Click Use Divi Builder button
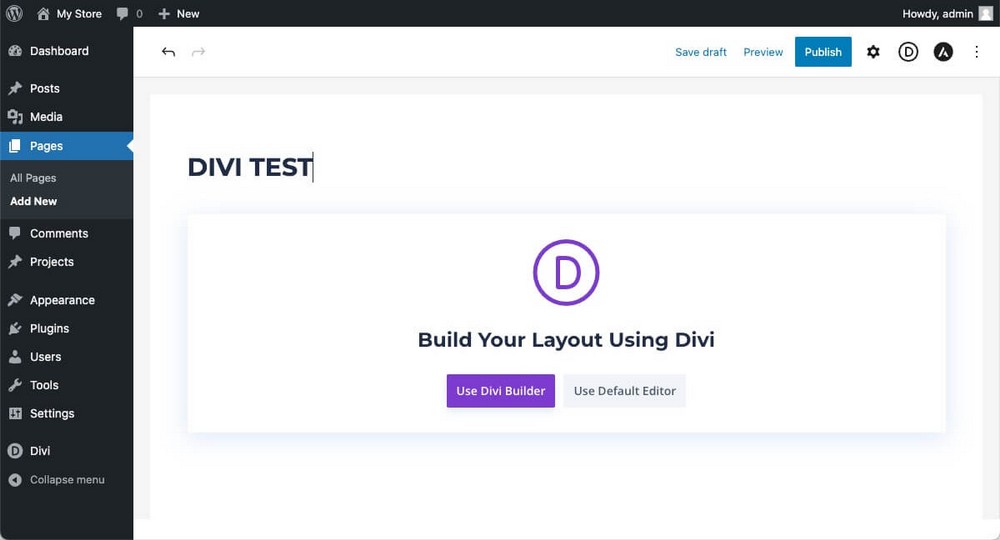 click(x=501, y=391)
